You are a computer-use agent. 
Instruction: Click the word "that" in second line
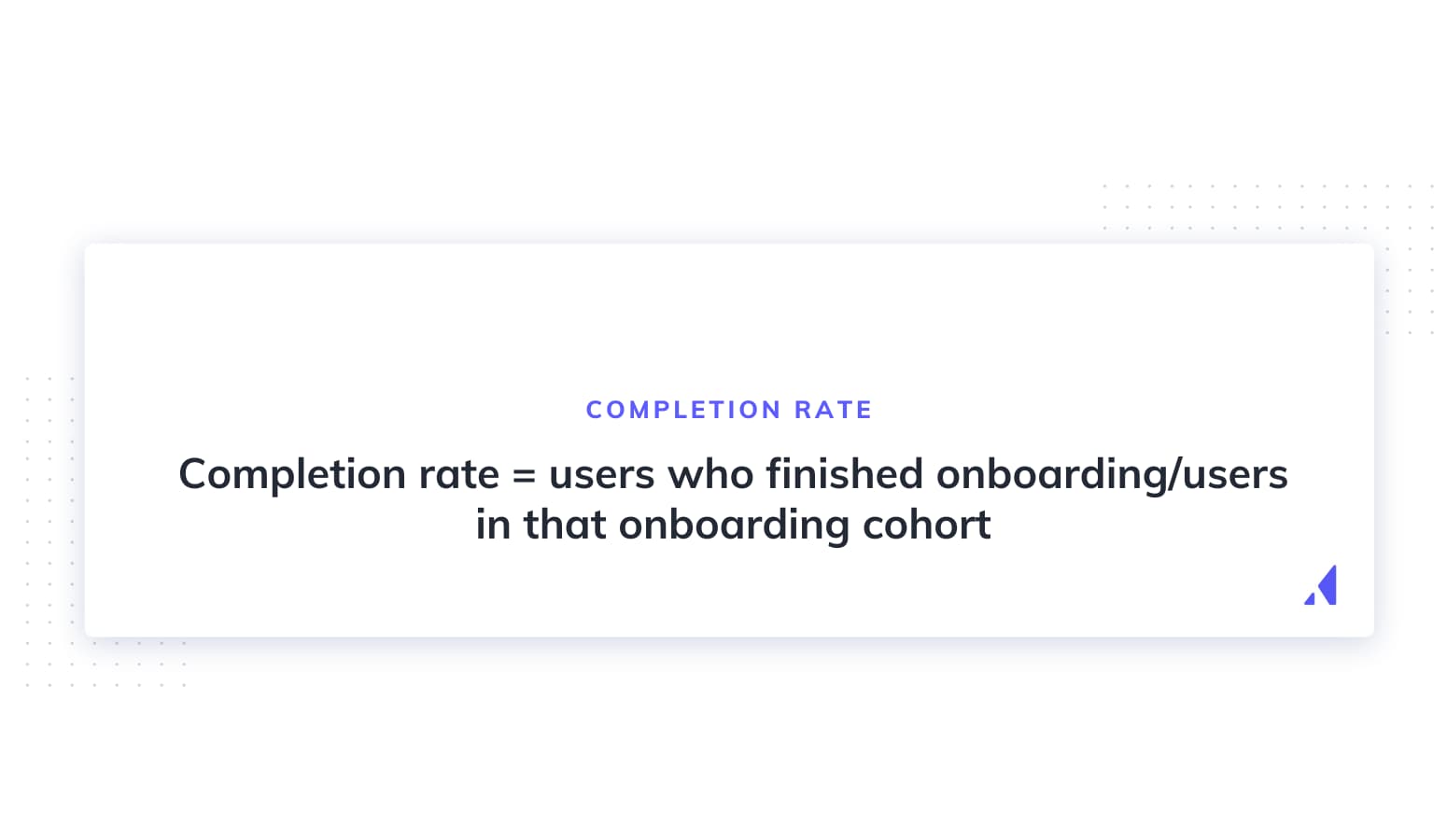(565, 525)
